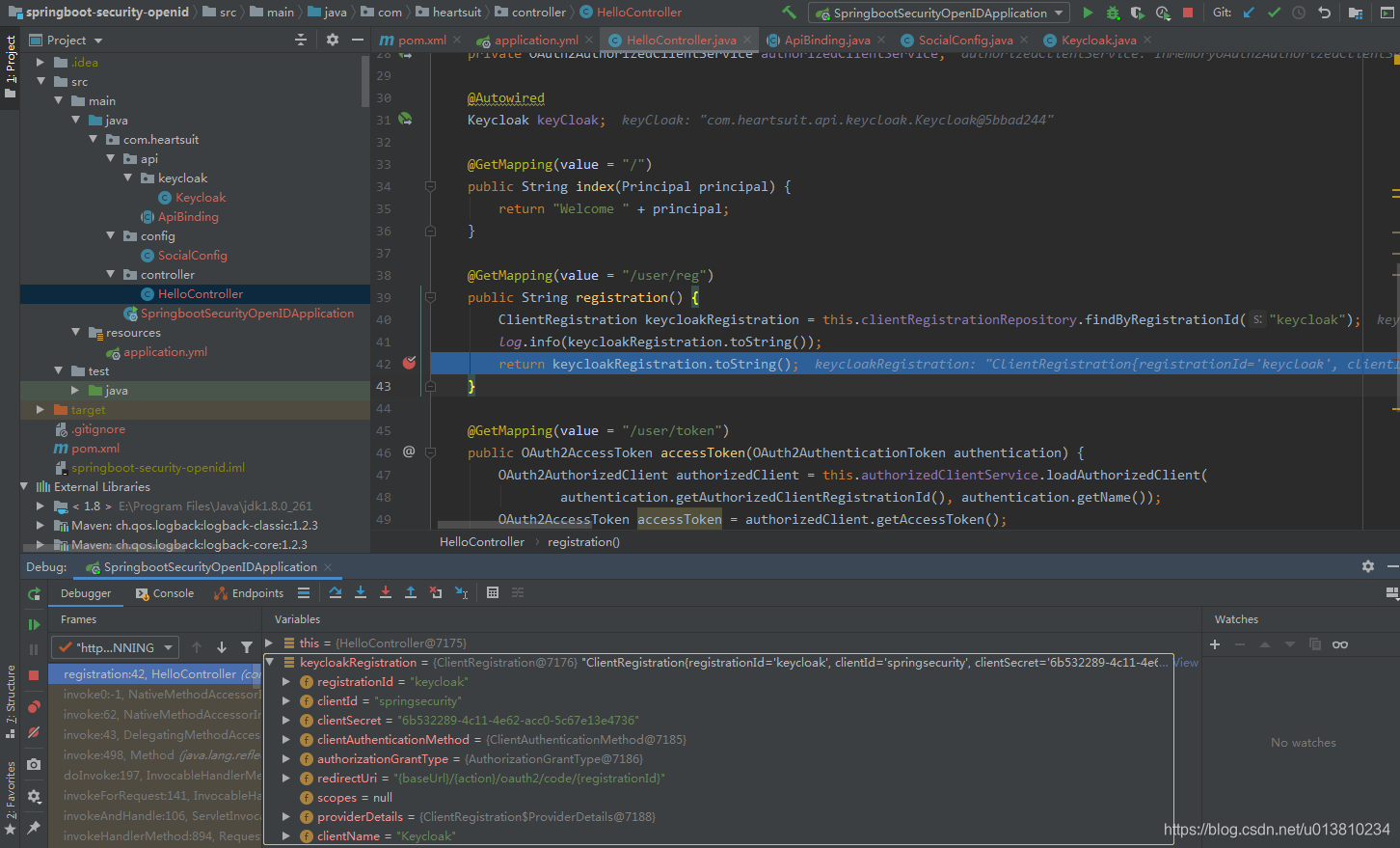Show Git history clock icon
The height and width of the screenshot is (848, 1400).
pyautogui.click(x=1299, y=13)
